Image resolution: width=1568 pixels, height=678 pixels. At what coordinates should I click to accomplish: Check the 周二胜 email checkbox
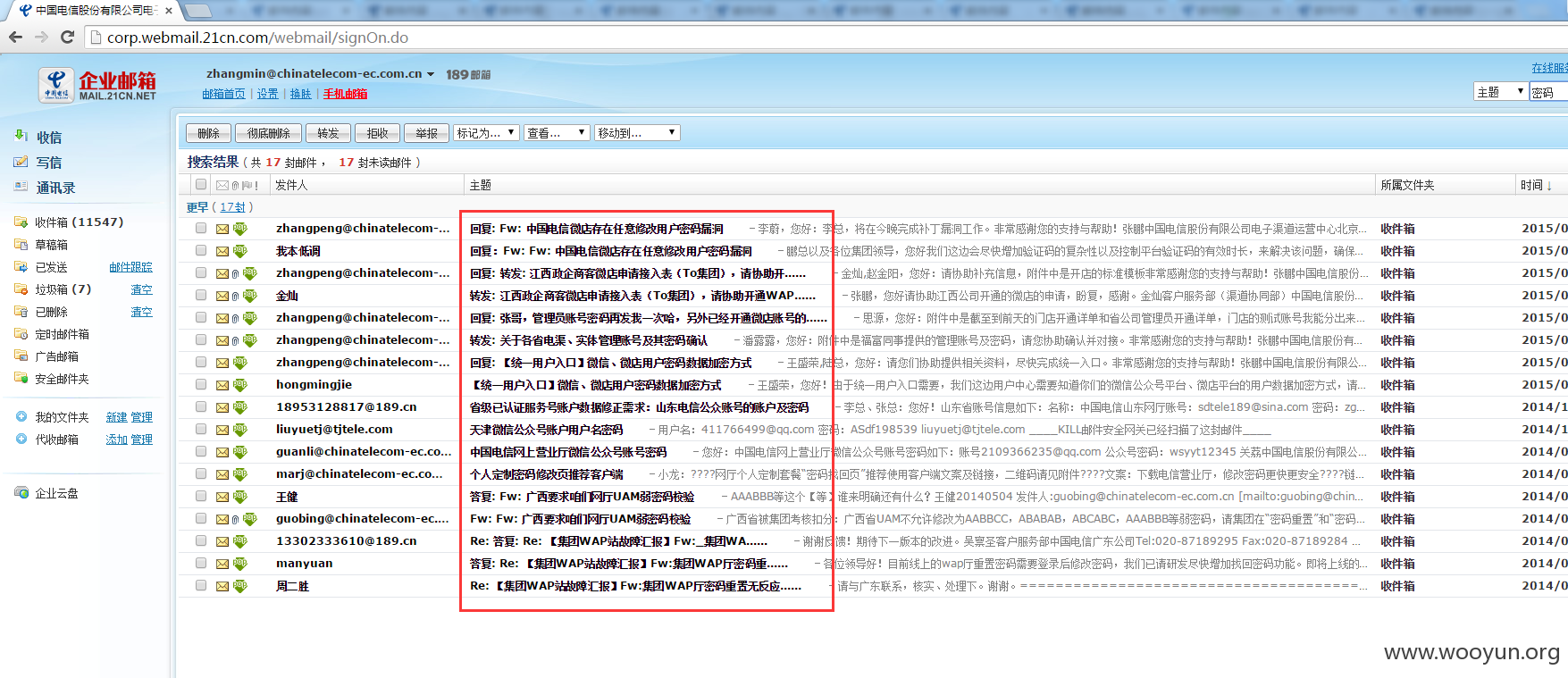pyautogui.click(x=201, y=585)
